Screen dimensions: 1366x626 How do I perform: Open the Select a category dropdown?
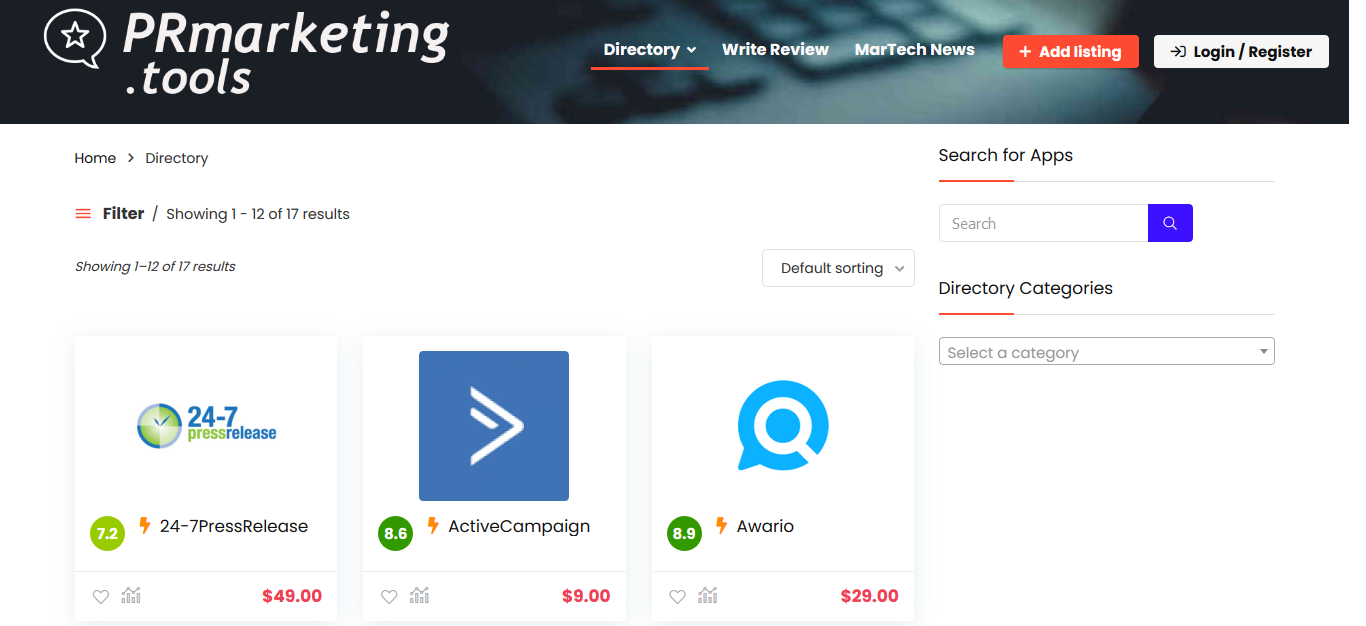1107,351
